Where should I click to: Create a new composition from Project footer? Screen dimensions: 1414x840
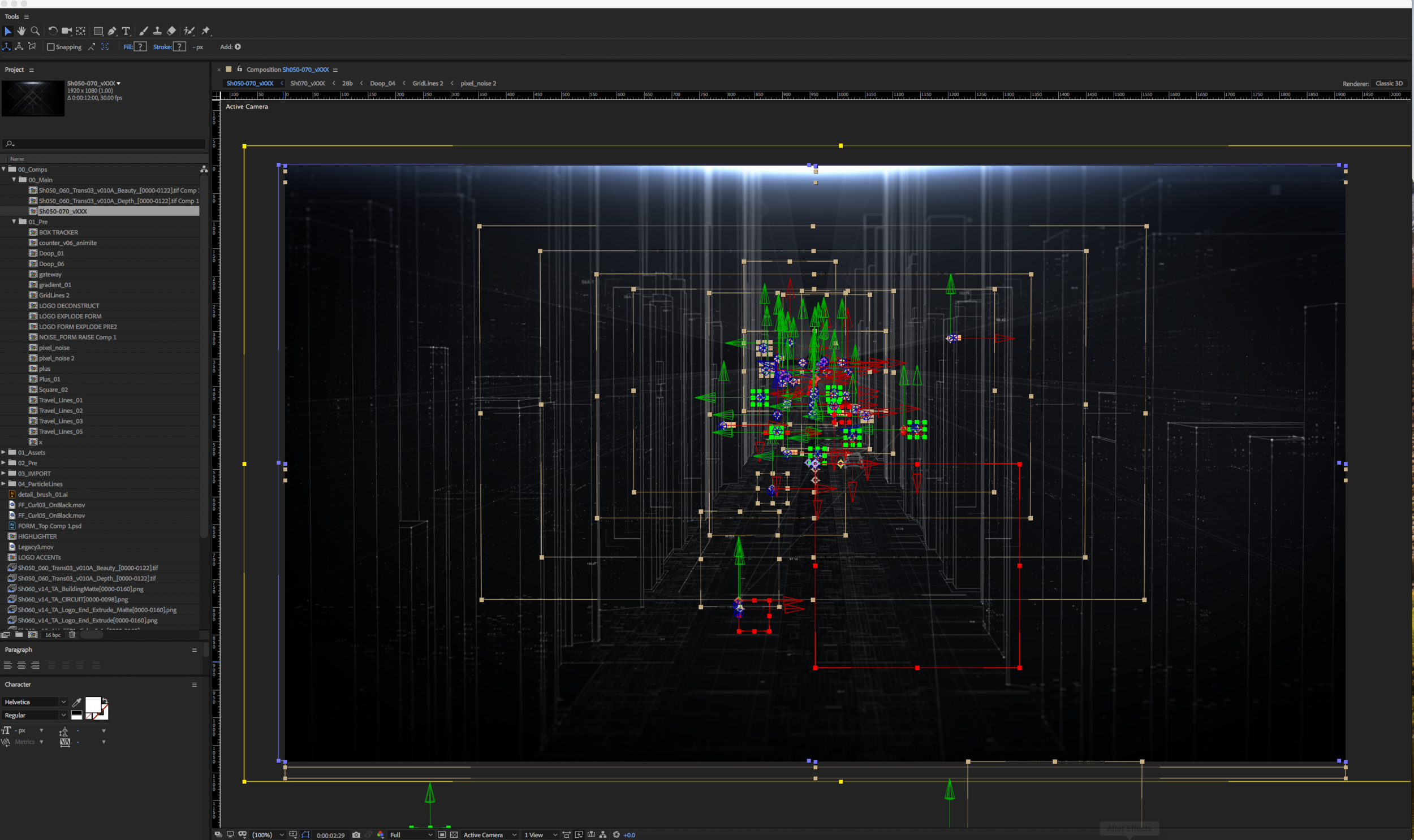click(33, 635)
